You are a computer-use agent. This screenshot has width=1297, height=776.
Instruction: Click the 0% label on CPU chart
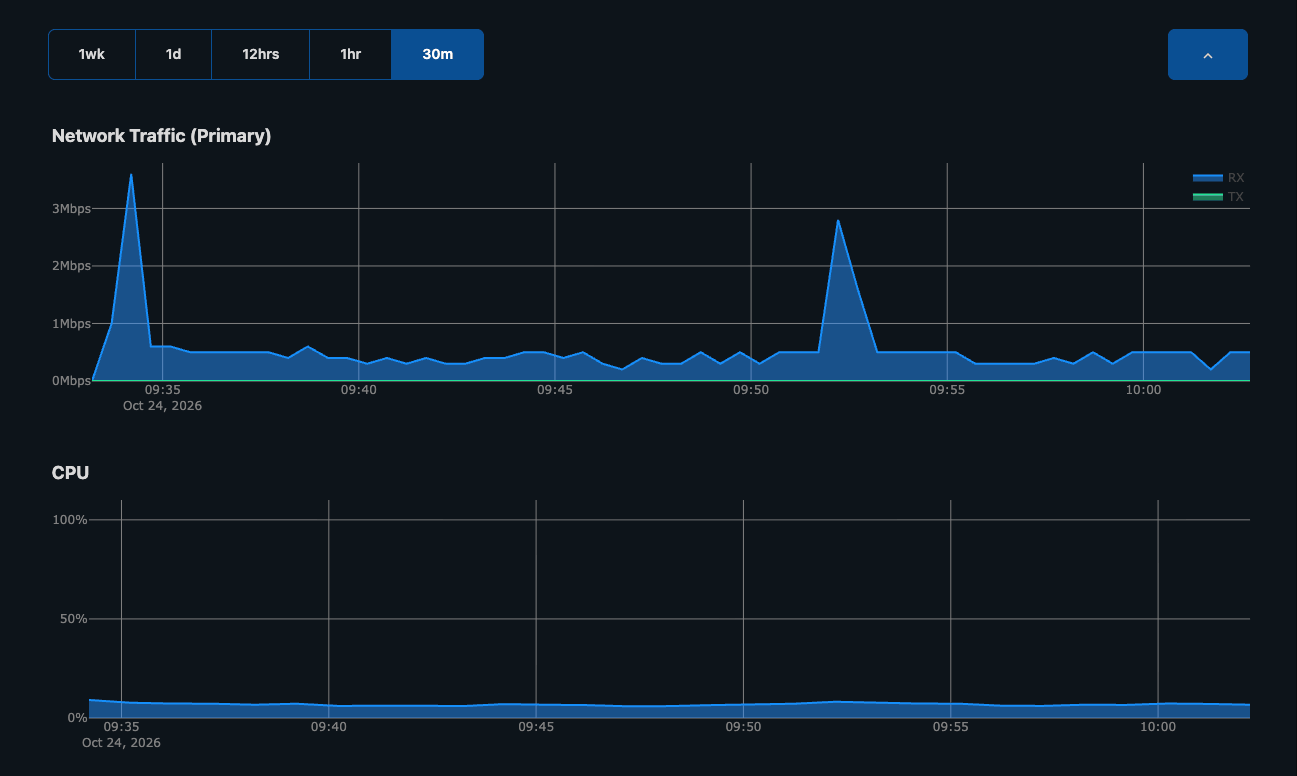[77, 718]
